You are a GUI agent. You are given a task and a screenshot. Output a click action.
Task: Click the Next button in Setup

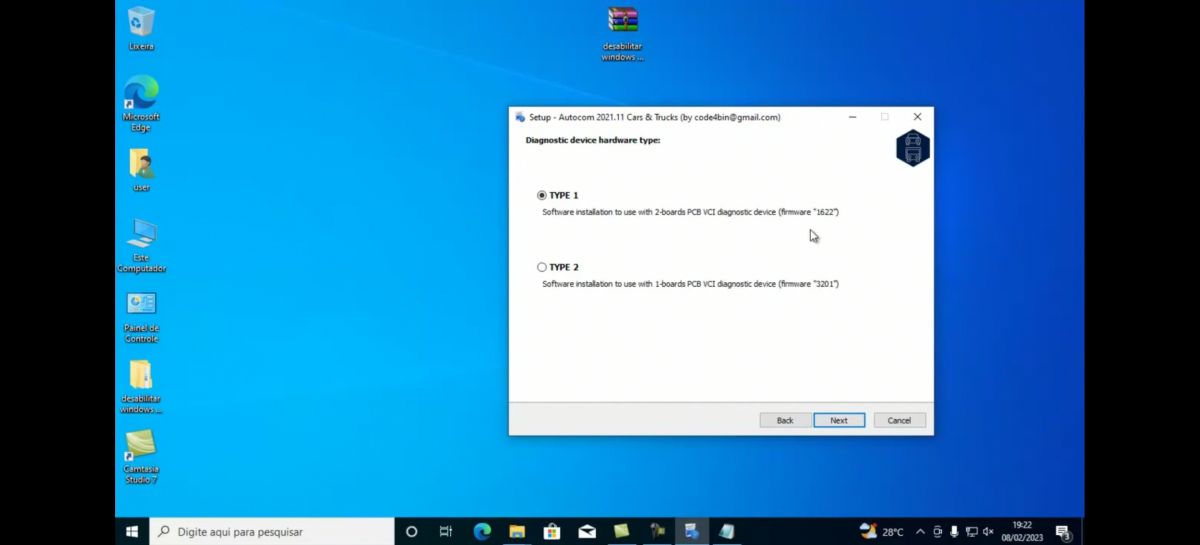pos(839,420)
